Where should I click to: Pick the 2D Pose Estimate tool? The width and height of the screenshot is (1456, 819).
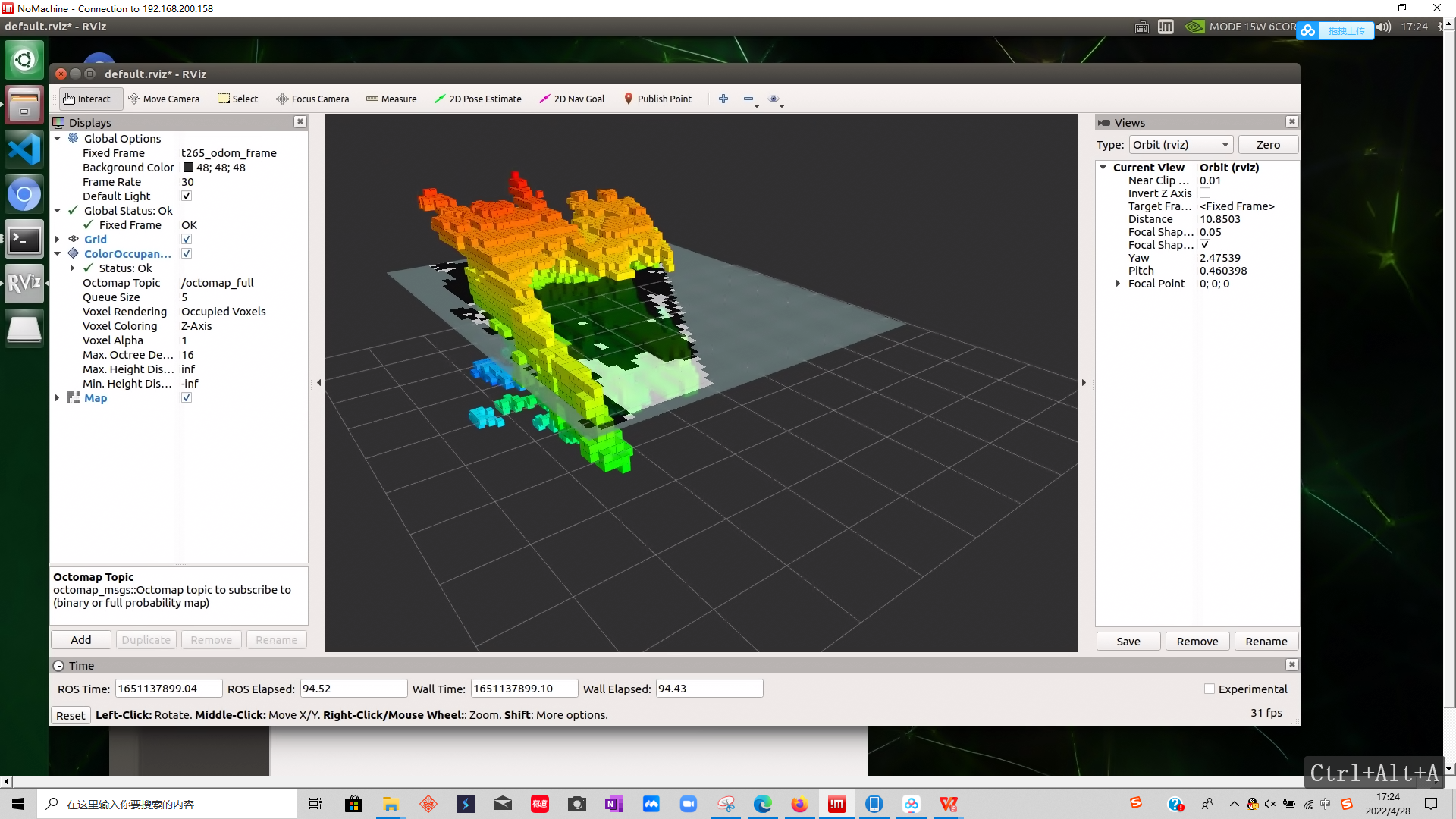478,99
